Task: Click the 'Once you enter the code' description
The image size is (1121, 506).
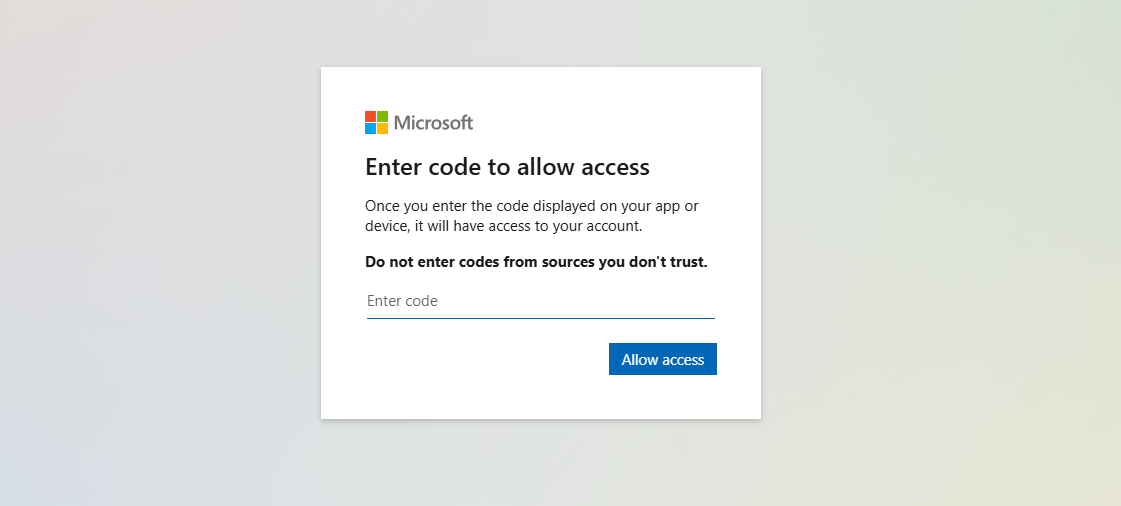Action: [x=532, y=216]
